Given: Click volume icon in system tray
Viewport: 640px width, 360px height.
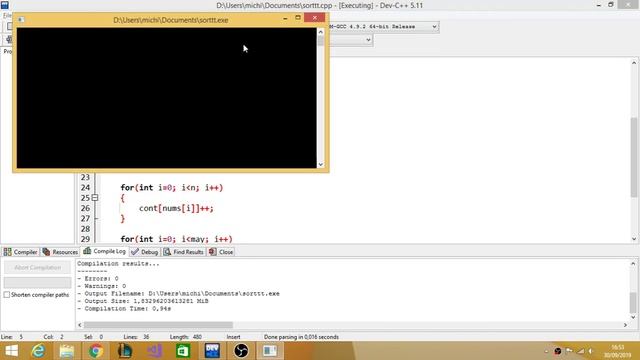Looking at the screenshot, I should coord(591,351).
